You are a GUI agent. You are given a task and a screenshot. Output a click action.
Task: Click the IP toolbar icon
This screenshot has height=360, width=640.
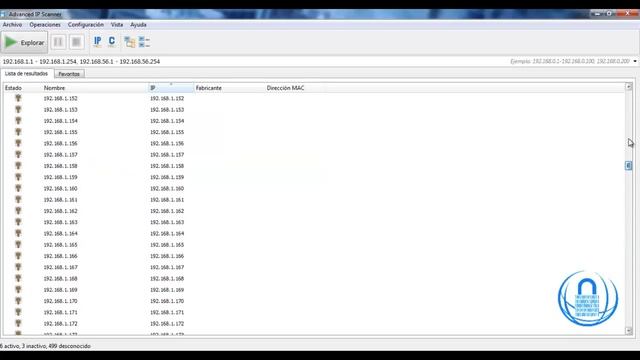pyautogui.click(x=98, y=42)
